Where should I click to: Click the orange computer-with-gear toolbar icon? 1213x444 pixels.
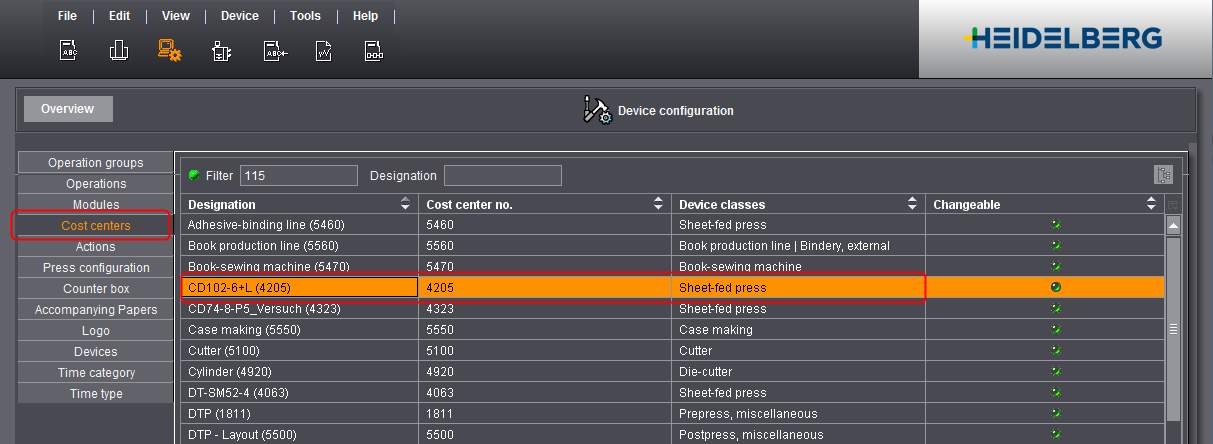click(x=170, y=51)
